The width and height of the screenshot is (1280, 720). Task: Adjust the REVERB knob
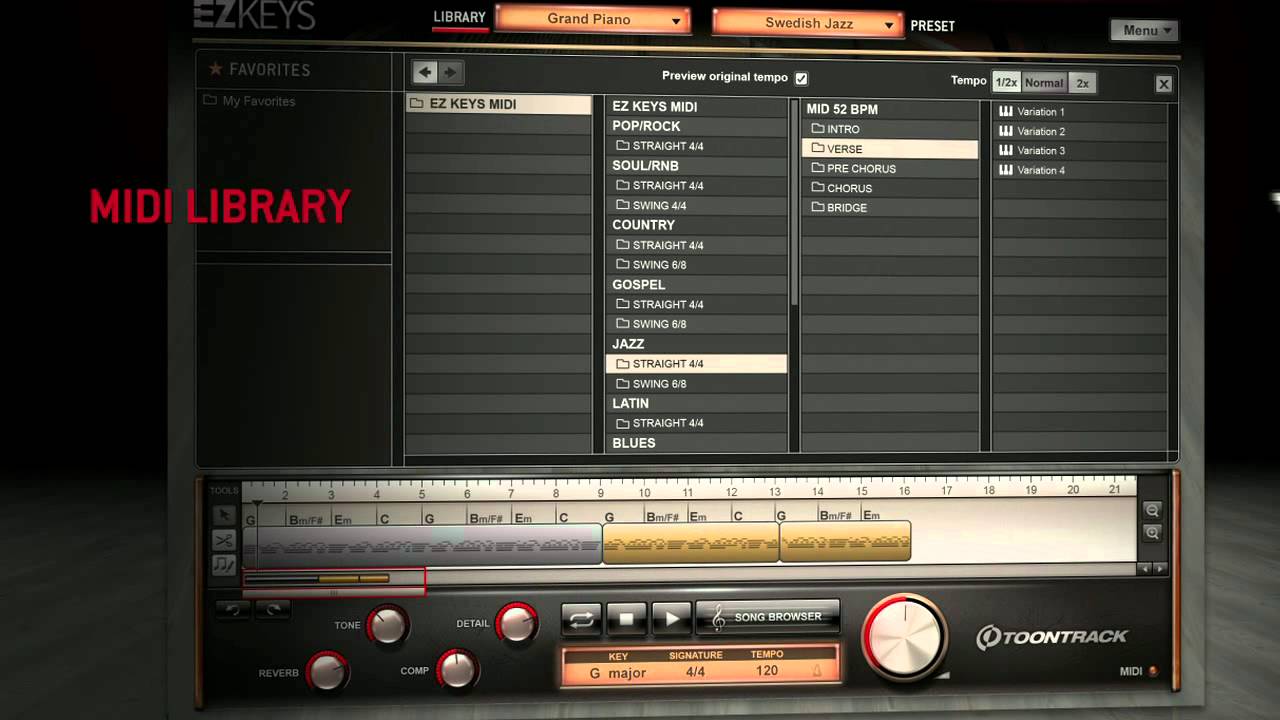[x=327, y=671]
